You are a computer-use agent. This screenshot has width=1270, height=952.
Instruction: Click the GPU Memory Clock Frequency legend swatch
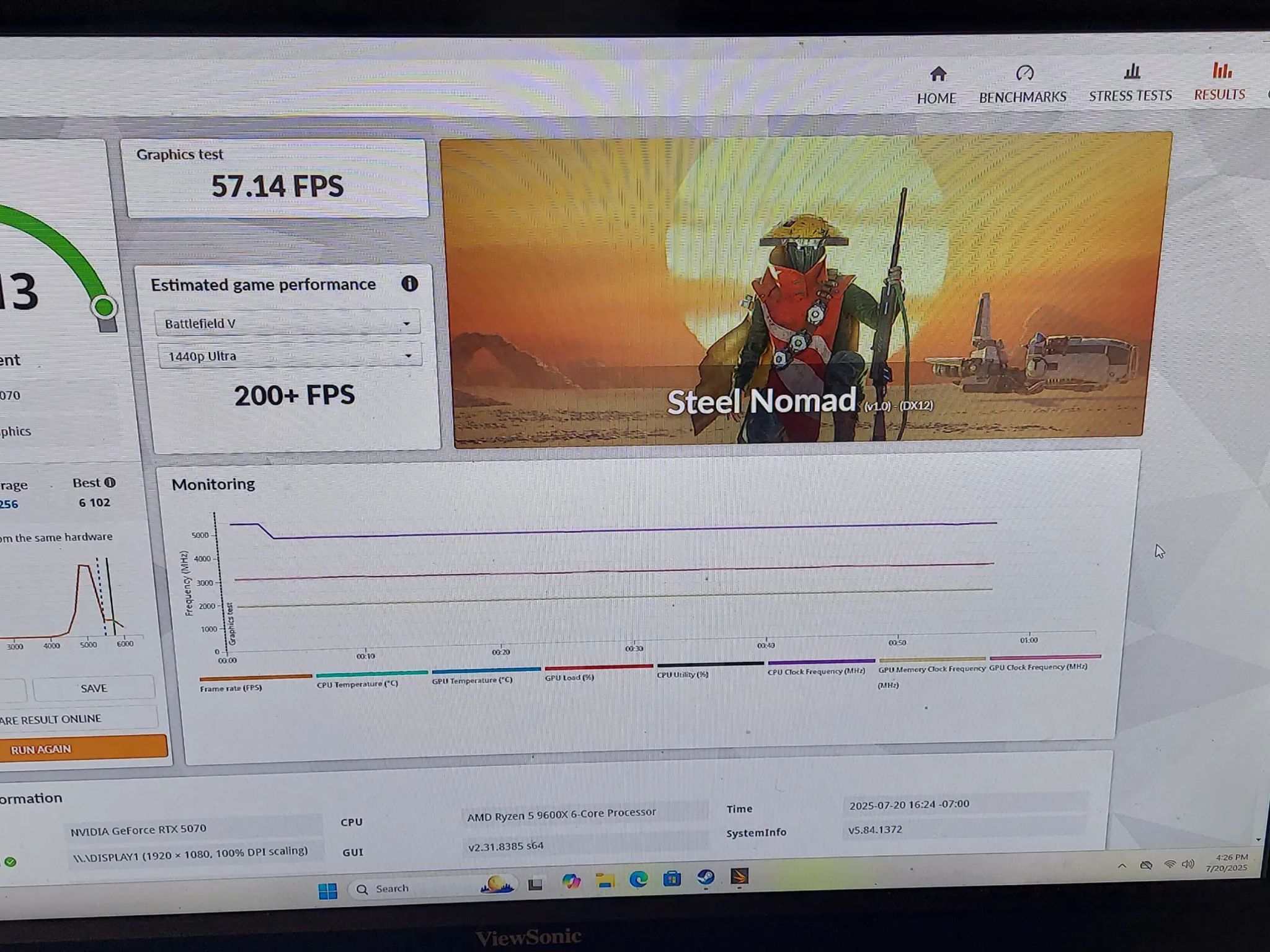pyautogui.click(x=932, y=659)
